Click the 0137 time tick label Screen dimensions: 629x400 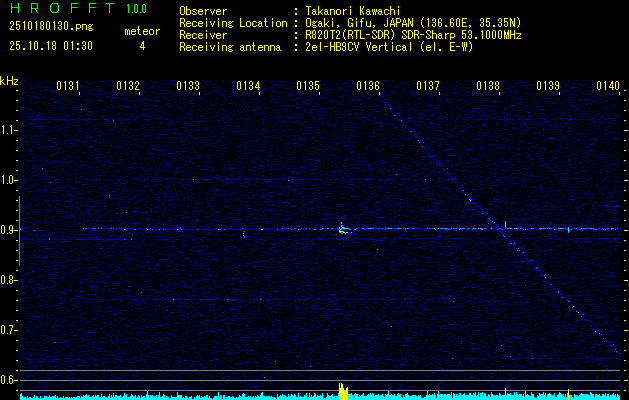click(x=428, y=85)
